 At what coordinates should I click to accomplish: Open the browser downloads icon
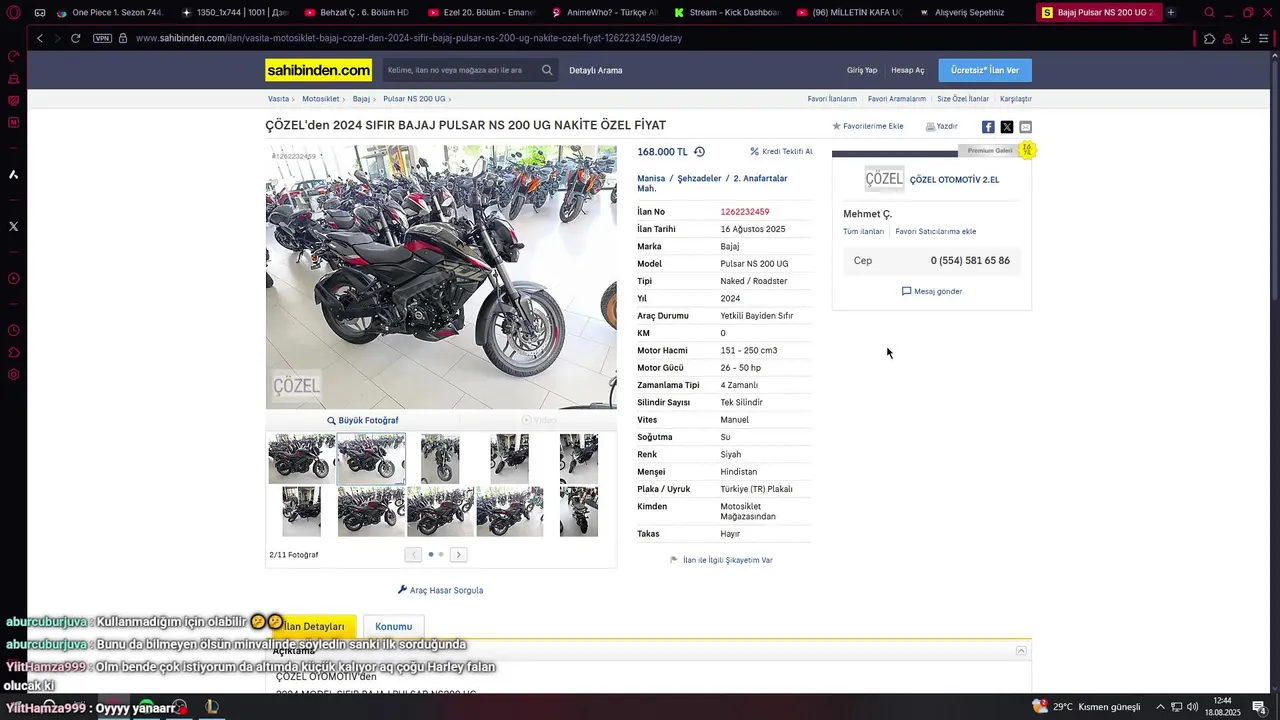[x=1245, y=38]
